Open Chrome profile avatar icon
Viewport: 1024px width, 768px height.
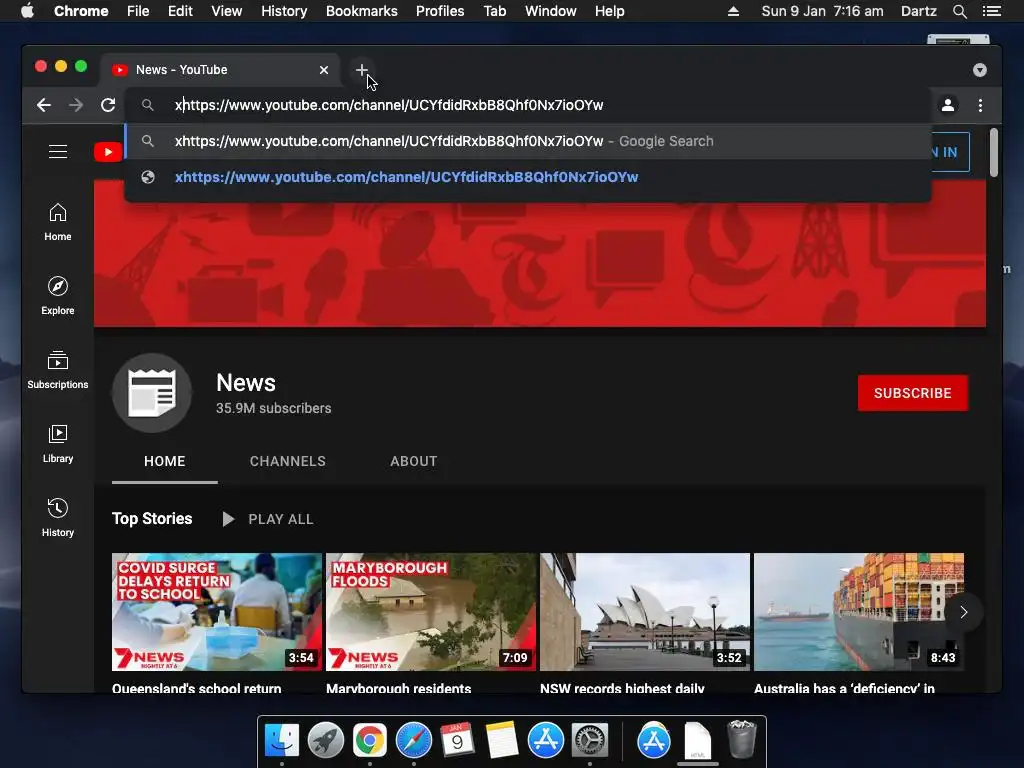[948, 105]
